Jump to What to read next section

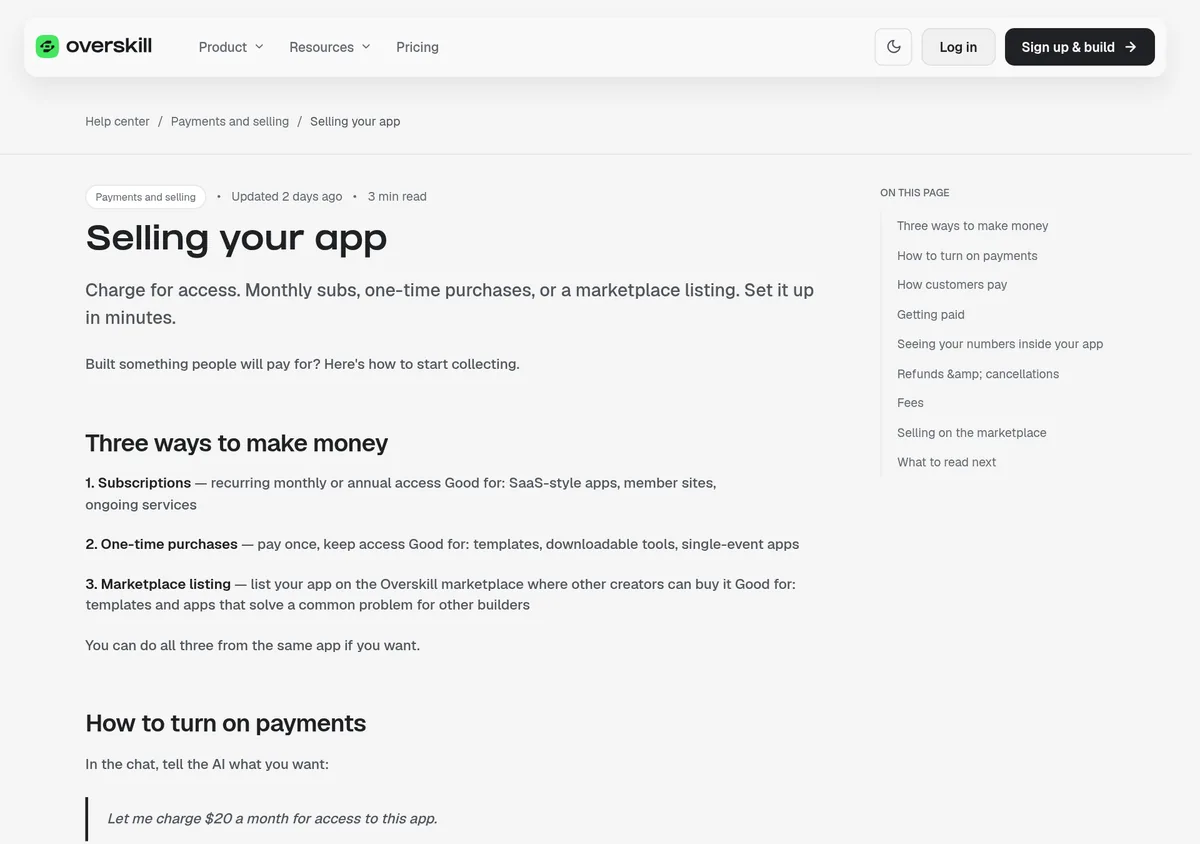pyautogui.click(x=946, y=462)
